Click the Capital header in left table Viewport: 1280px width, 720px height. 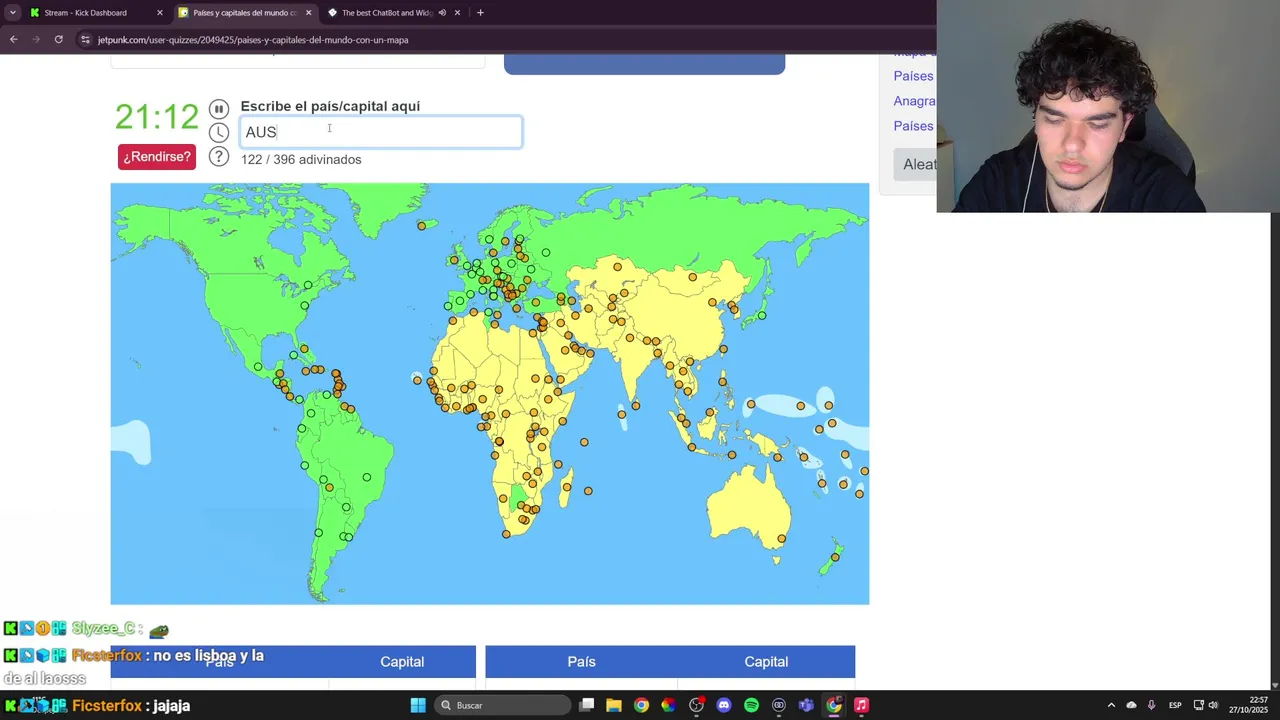[x=402, y=662]
